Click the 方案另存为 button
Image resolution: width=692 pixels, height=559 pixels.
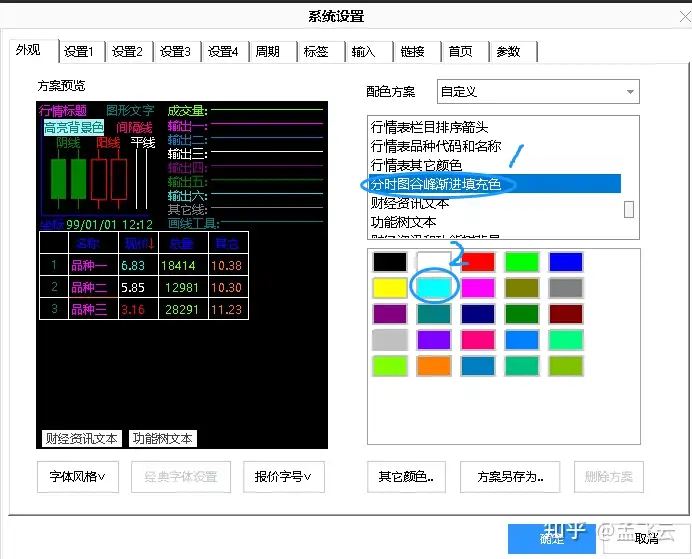click(x=510, y=476)
